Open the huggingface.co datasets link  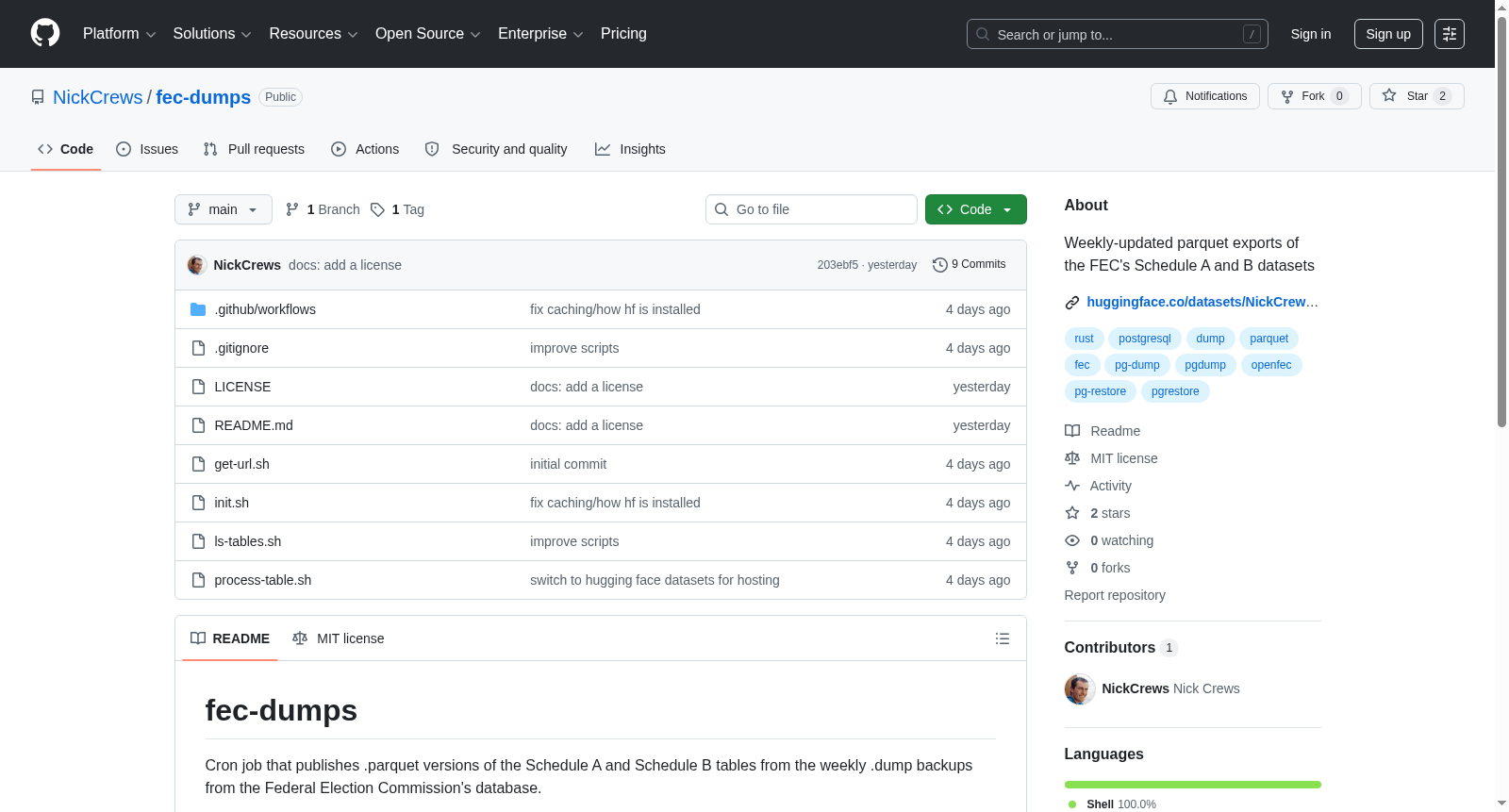tap(1202, 302)
